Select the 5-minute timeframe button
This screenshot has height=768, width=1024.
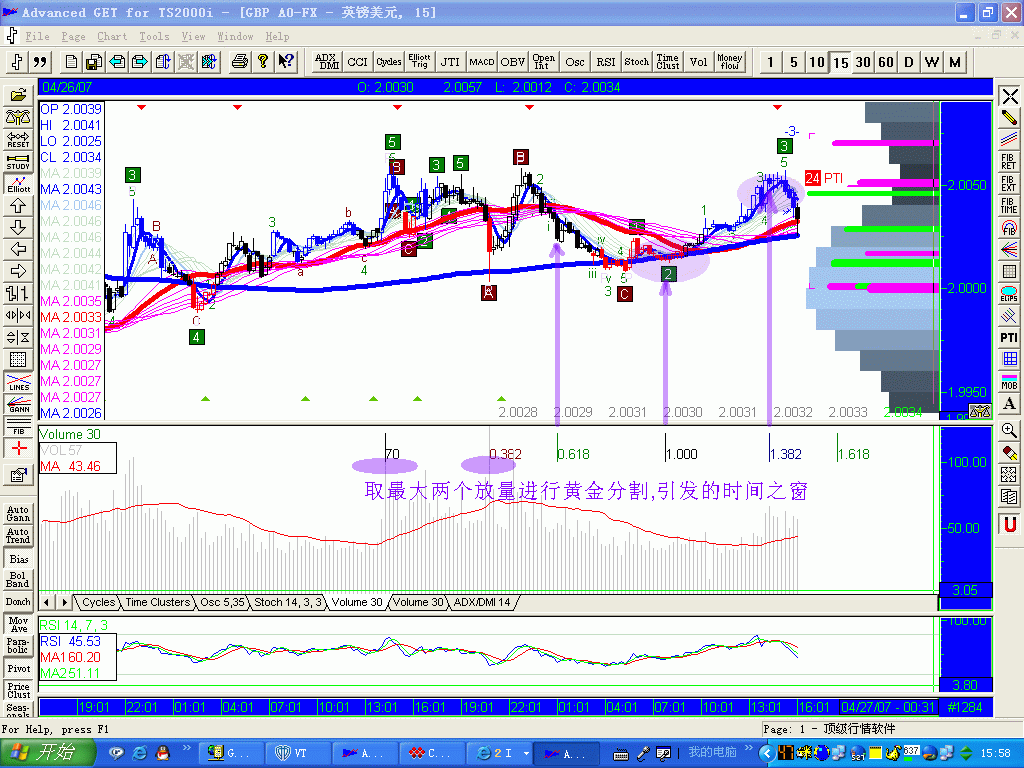pyautogui.click(x=794, y=62)
